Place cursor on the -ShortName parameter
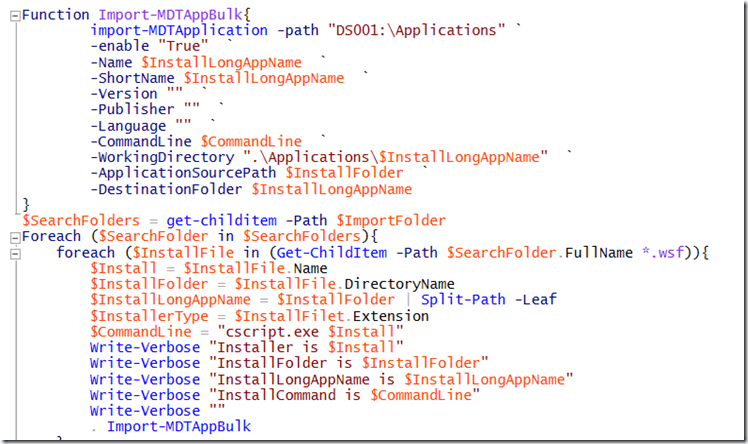Viewport: 748px width, 444px height. pos(131,78)
